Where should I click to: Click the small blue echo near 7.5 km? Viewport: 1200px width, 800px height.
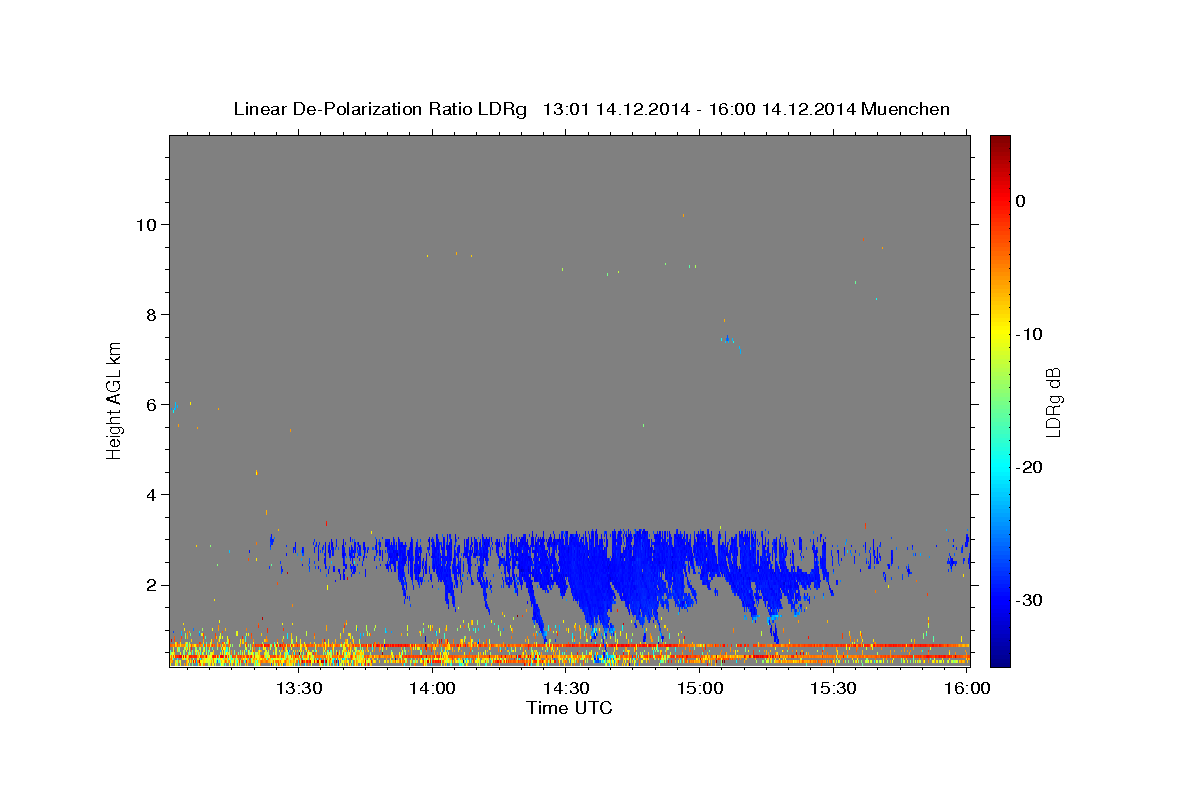click(x=728, y=339)
